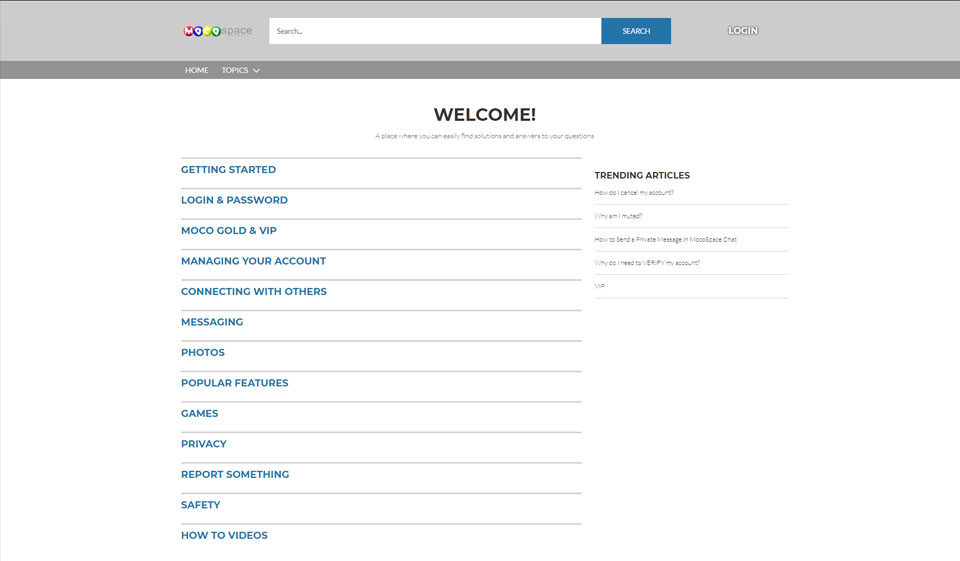The width and height of the screenshot is (960, 561).
Task: Open the Popular Features section
Action: coord(234,383)
